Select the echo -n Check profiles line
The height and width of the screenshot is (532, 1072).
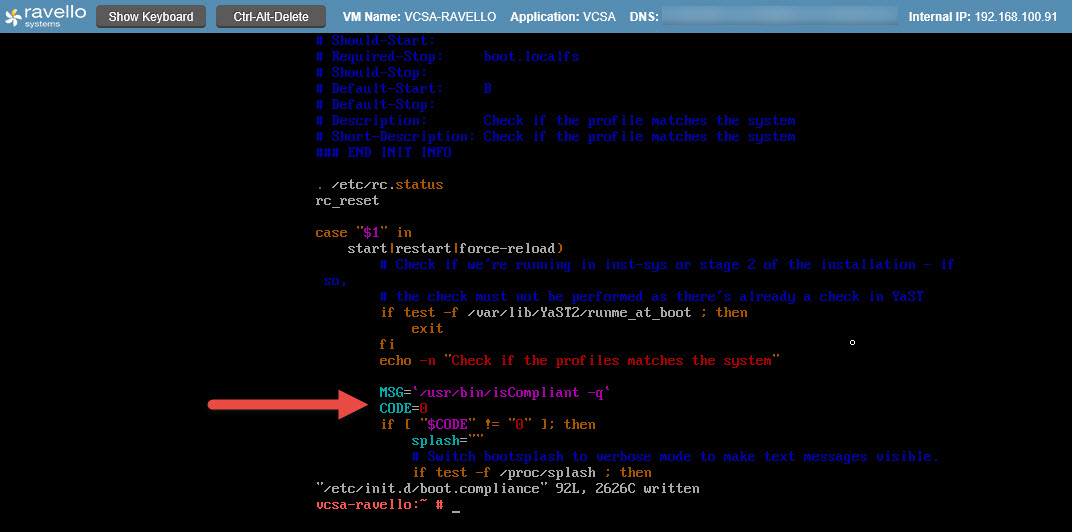coord(579,360)
